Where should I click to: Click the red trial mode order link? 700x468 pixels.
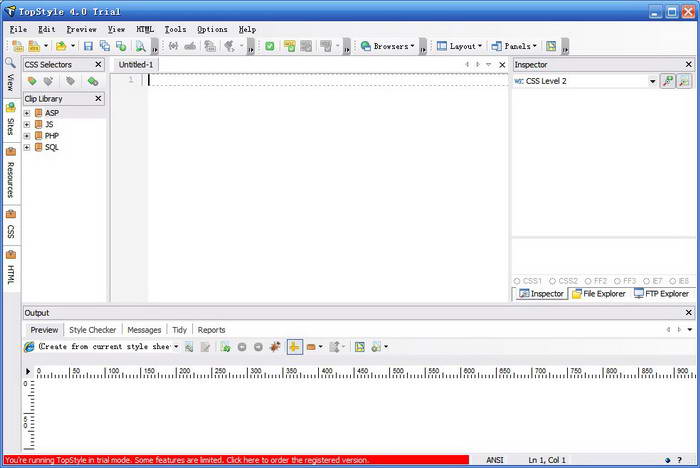coord(236,460)
